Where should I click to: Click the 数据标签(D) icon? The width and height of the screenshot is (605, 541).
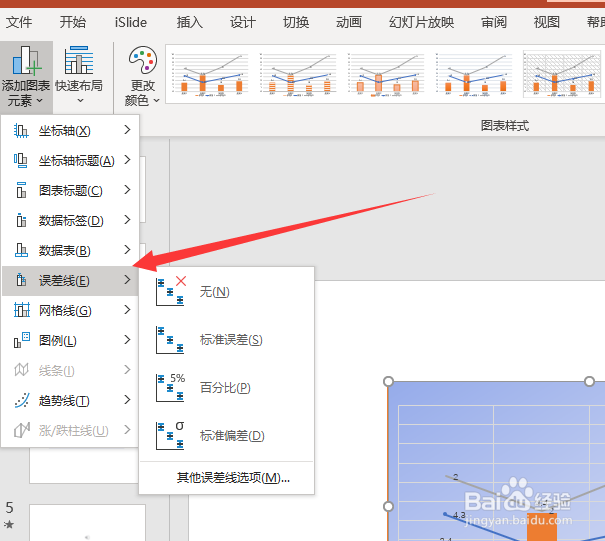tap(21, 220)
